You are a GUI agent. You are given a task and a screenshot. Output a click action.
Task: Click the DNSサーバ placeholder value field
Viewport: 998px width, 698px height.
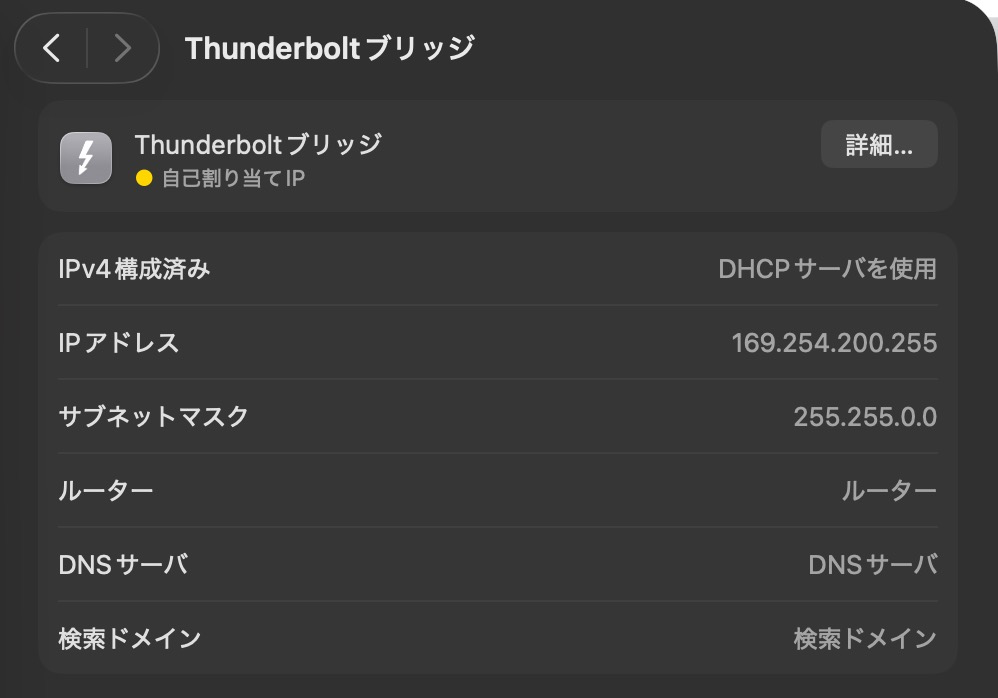pyautogui.click(x=872, y=565)
